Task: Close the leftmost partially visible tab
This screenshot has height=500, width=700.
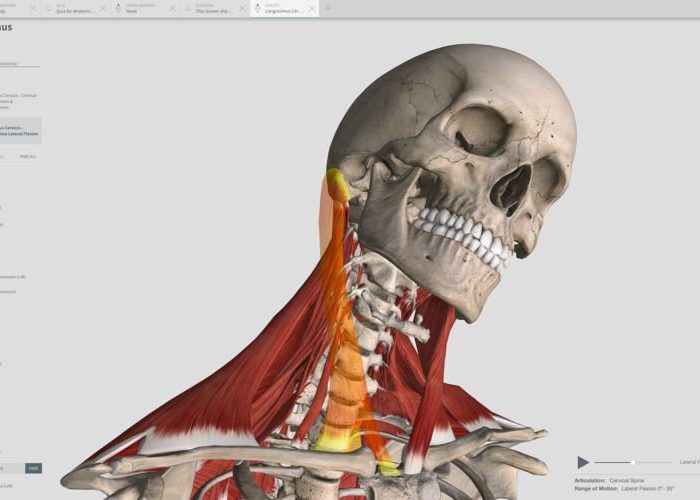Action: click(33, 8)
